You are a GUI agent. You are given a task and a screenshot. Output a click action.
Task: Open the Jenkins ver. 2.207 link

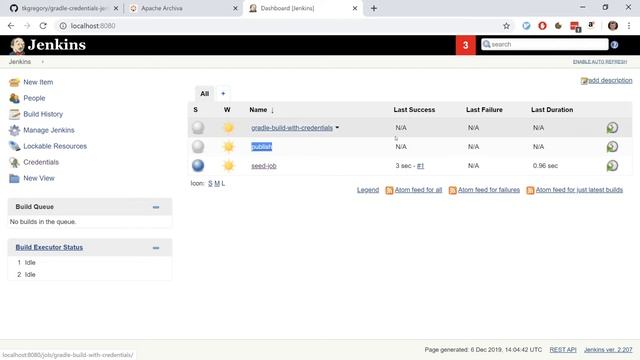(608, 350)
